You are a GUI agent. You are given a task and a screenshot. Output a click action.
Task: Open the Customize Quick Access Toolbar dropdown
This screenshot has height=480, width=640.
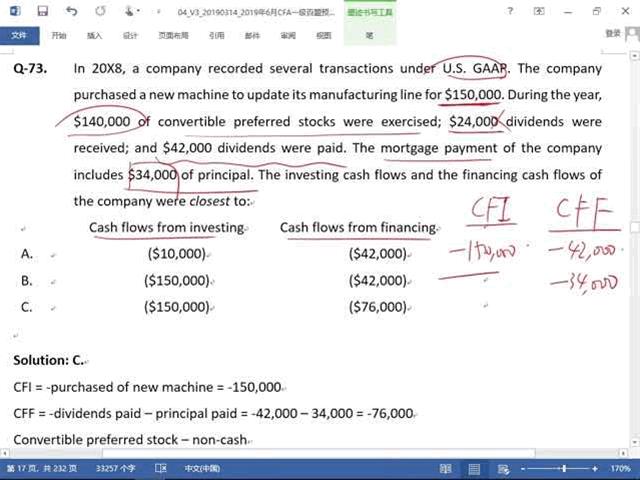[x=158, y=11]
